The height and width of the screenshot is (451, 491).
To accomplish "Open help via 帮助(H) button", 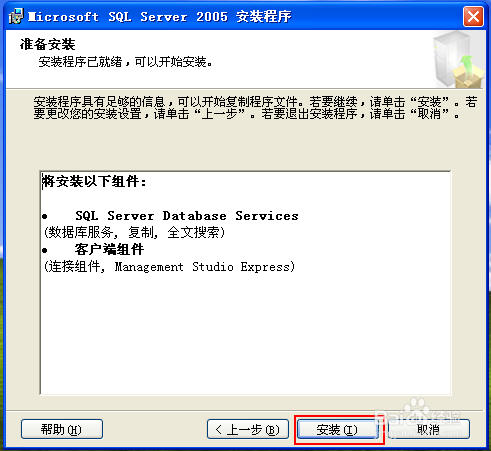I will [62, 429].
